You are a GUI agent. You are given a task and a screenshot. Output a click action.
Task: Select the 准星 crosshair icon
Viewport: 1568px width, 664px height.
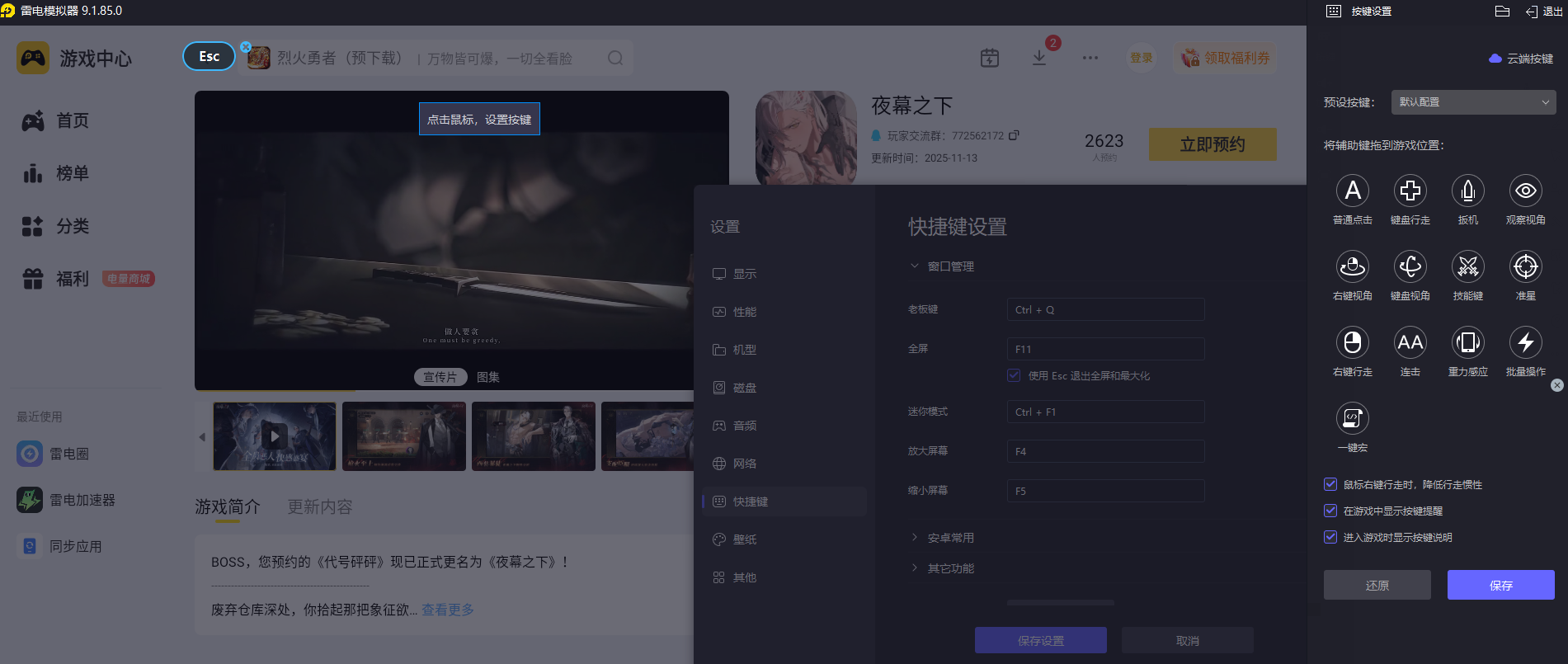(1525, 267)
